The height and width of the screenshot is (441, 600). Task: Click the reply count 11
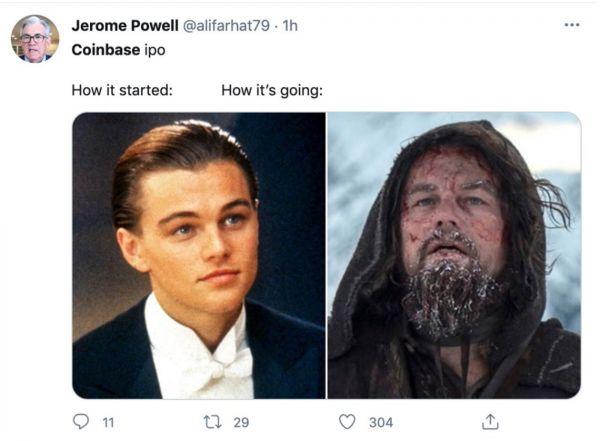(108, 422)
